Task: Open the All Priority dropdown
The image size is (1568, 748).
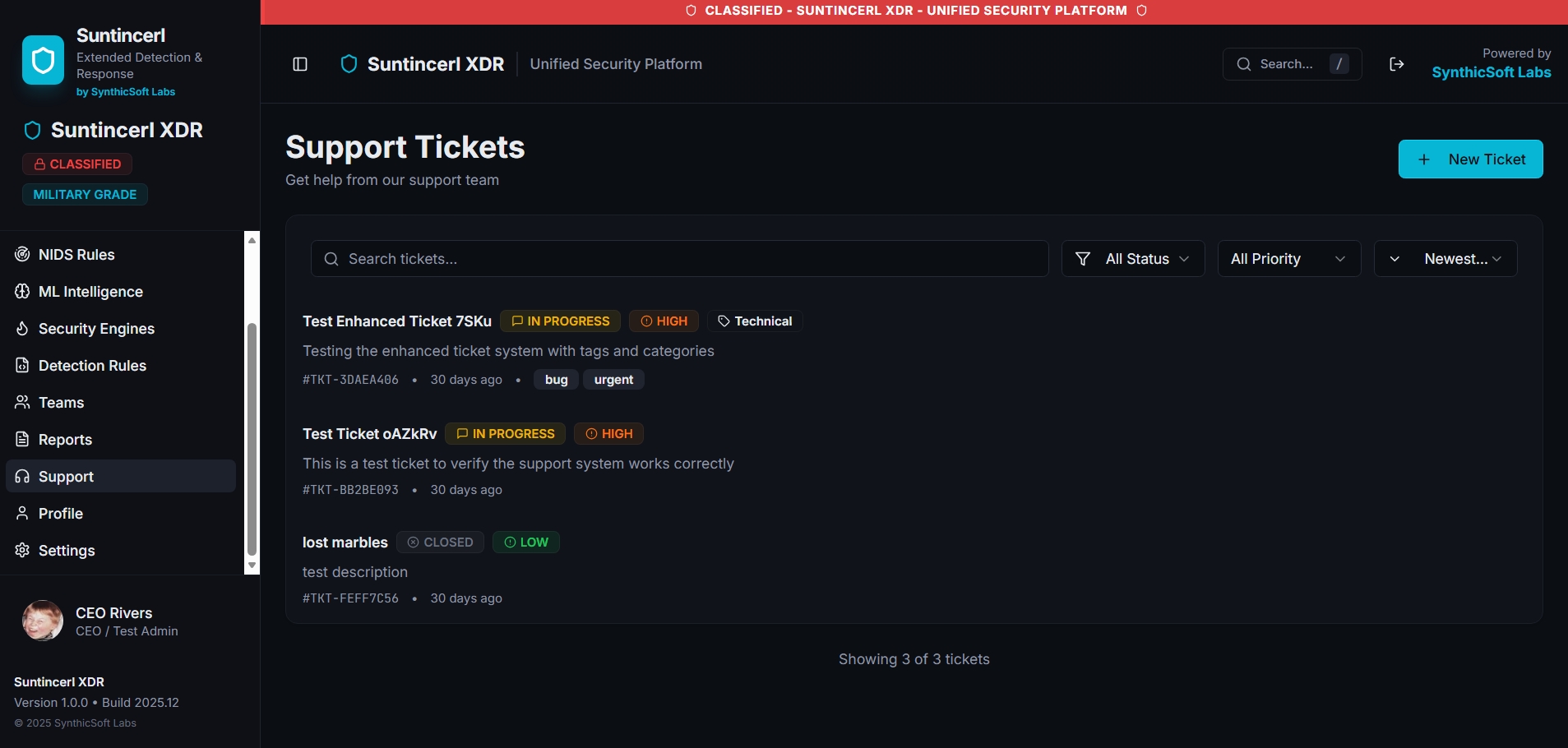Action: click(1288, 259)
